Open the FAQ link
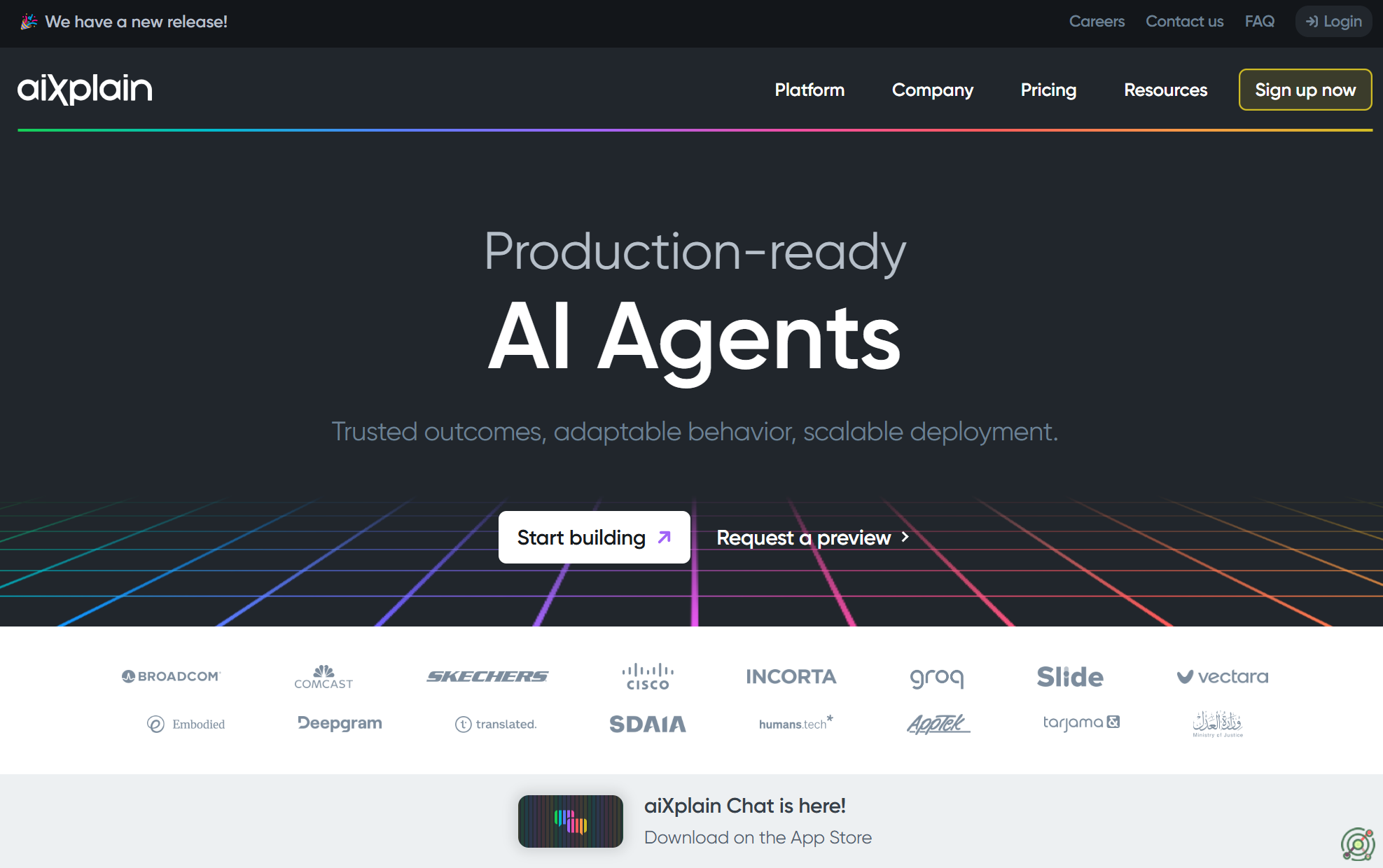This screenshot has height=868, width=1383. point(1260,21)
